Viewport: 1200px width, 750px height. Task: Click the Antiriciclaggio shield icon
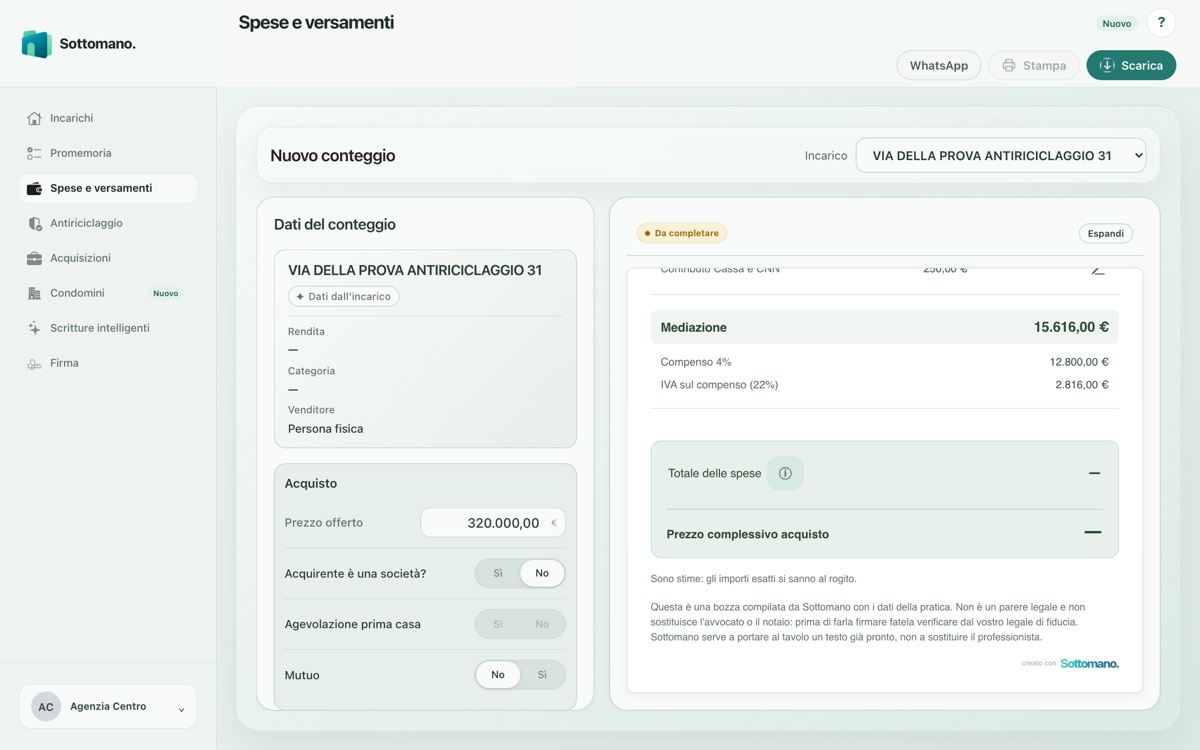coord(34,223)
